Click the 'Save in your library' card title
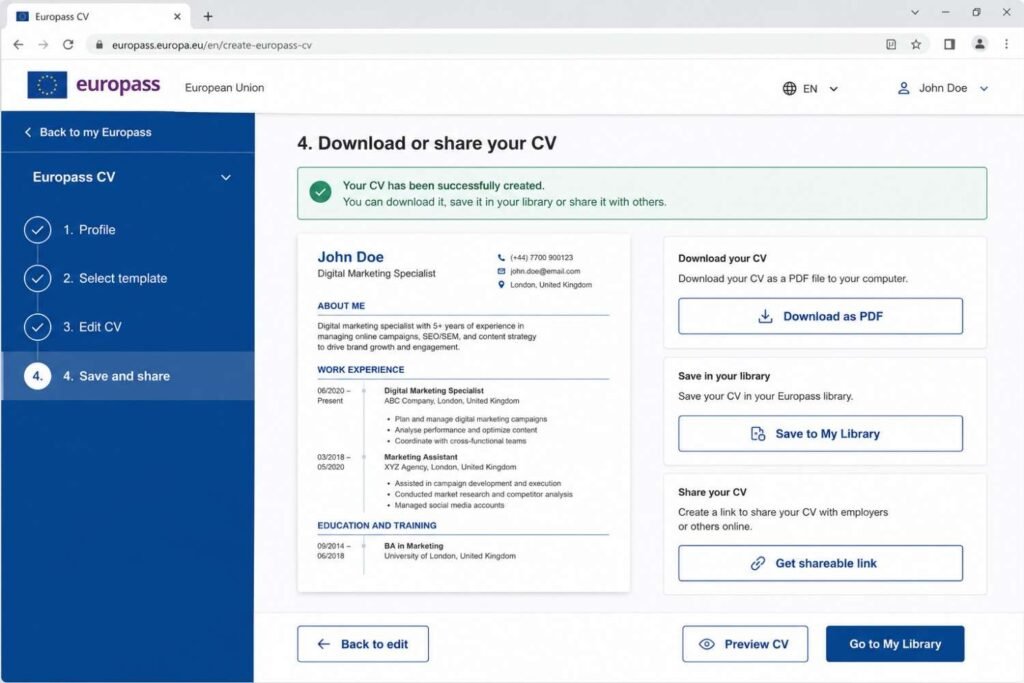The height and width of the screenshot is (683, 1024). [724, 376]
